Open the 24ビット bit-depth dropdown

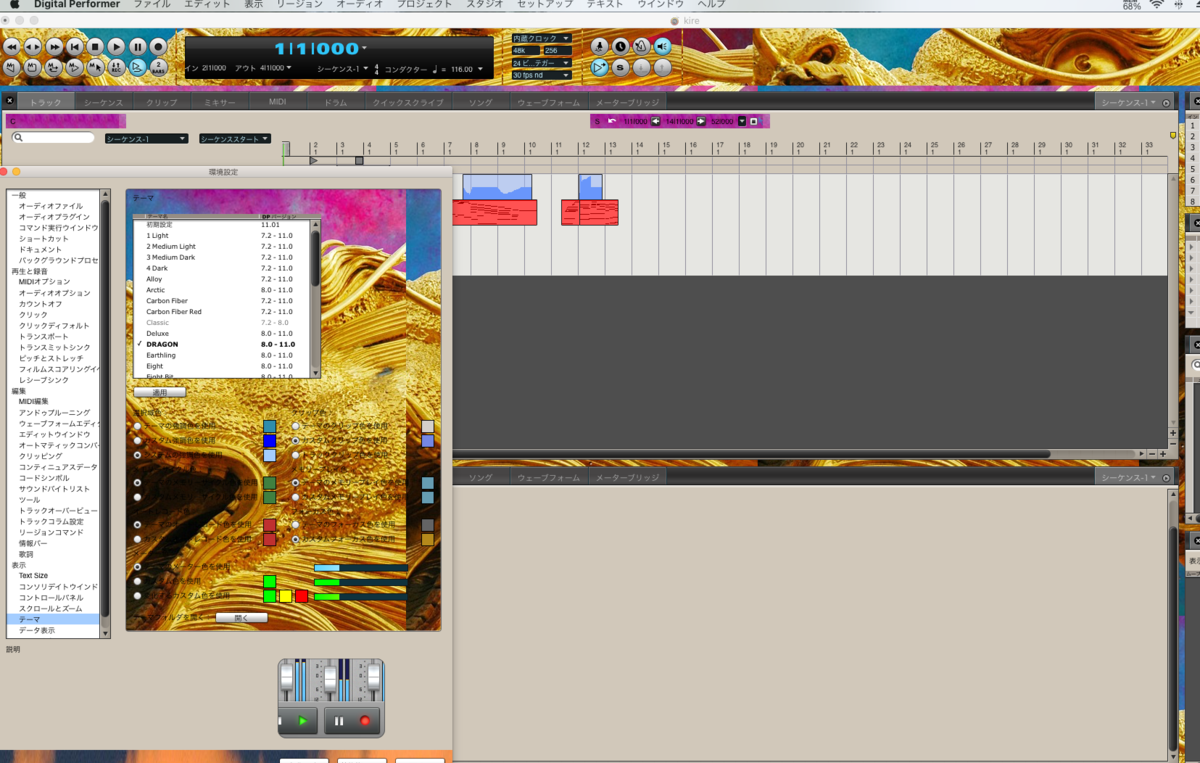click(x=541, y=63)
